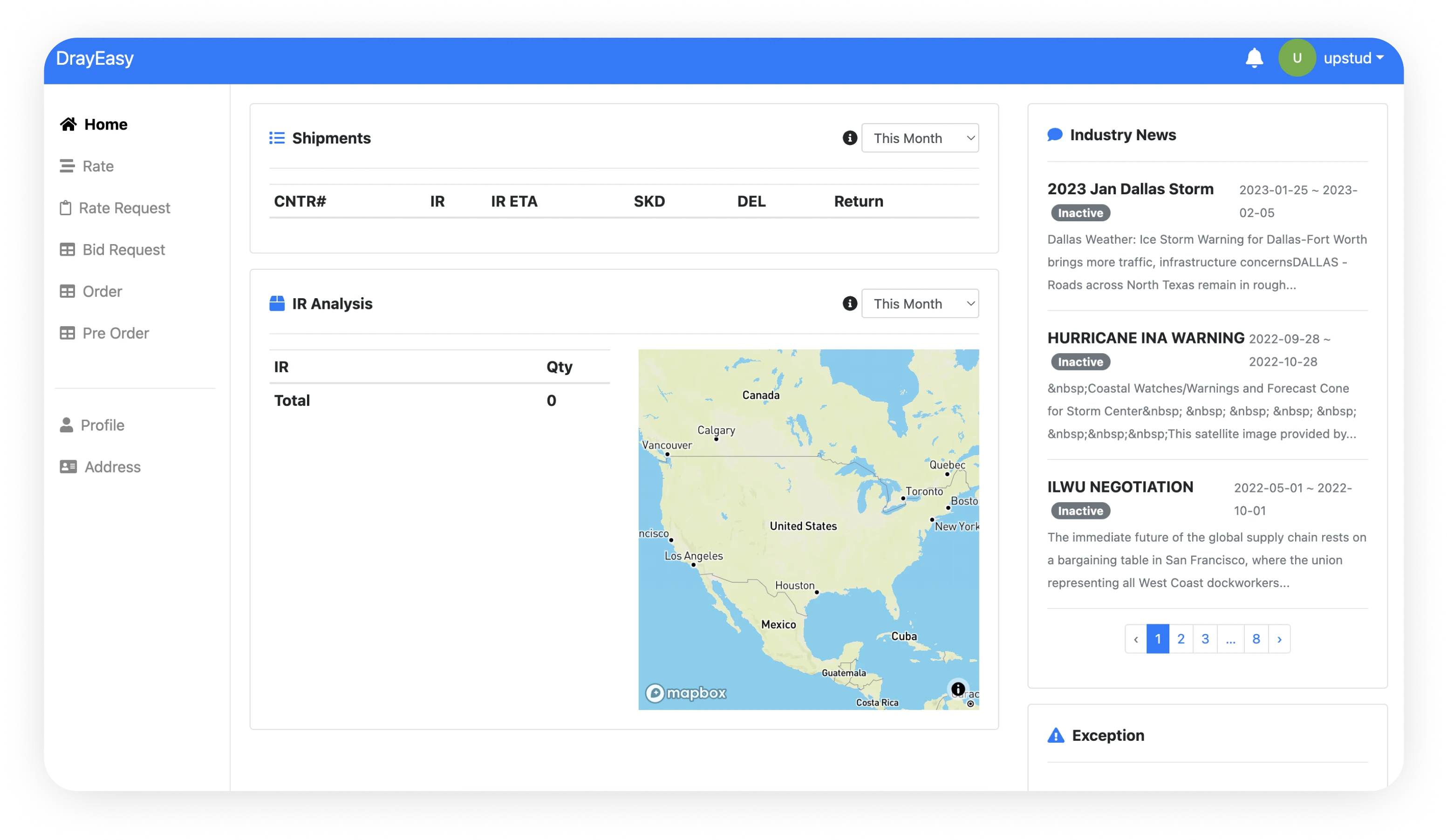
Task: Open Rate Request in the sidebar
Action: coord(115,208)
